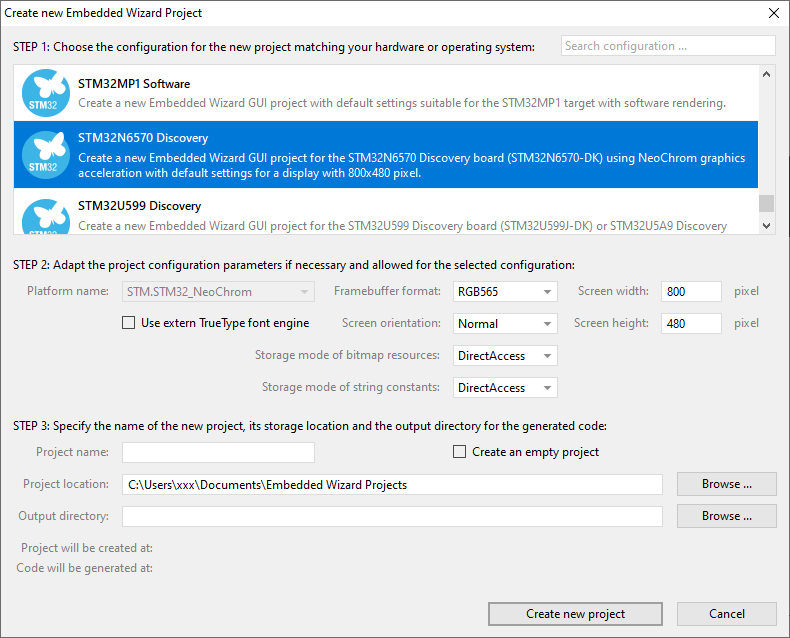This screenshot has height=638, width=790.
Task: Click the Search configuration field
Action: (x=667, y=46)
